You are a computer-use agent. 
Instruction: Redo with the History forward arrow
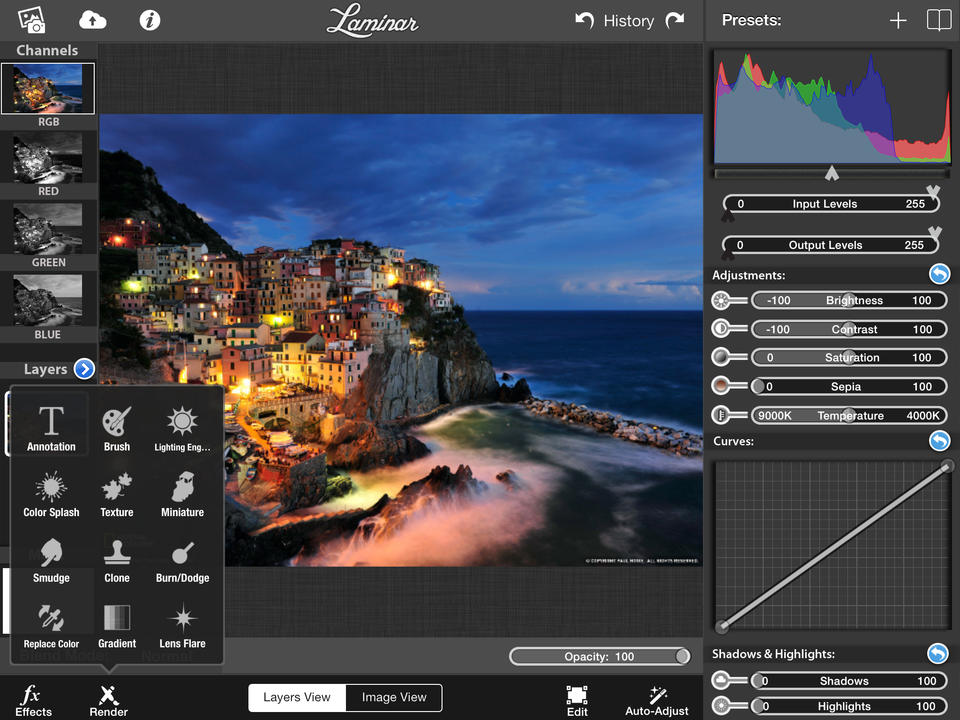point(675,21)
